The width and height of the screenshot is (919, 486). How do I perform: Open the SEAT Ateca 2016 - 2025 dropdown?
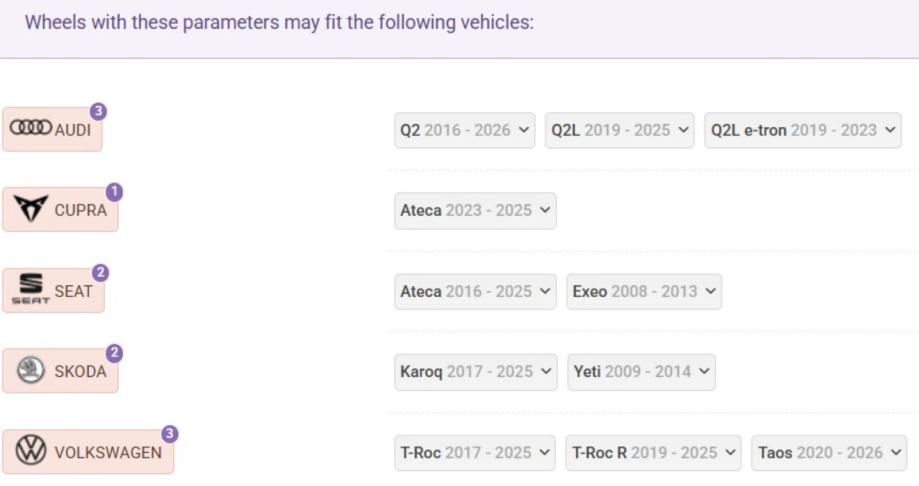point(475,292)
